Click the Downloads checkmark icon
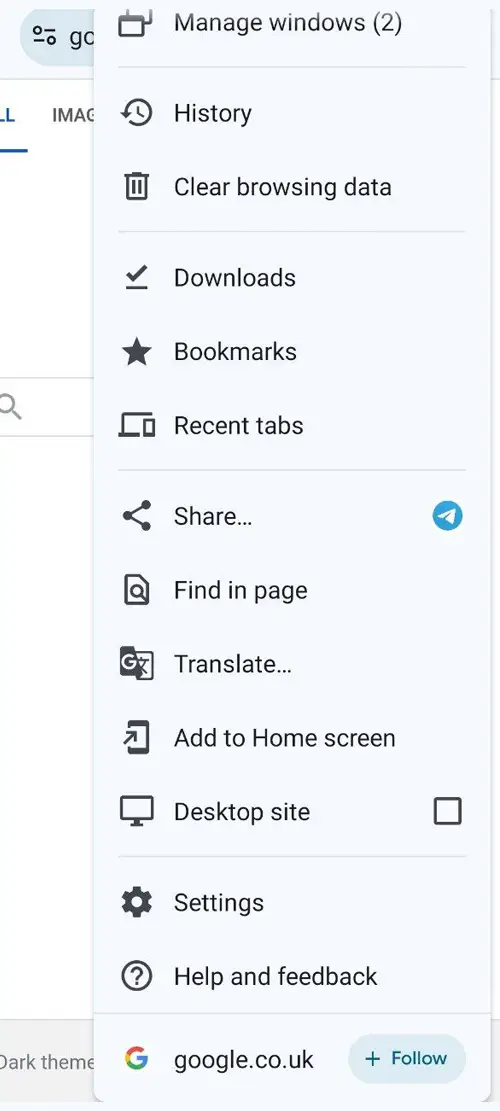500x1111 pixels. (x=136, y=278)
